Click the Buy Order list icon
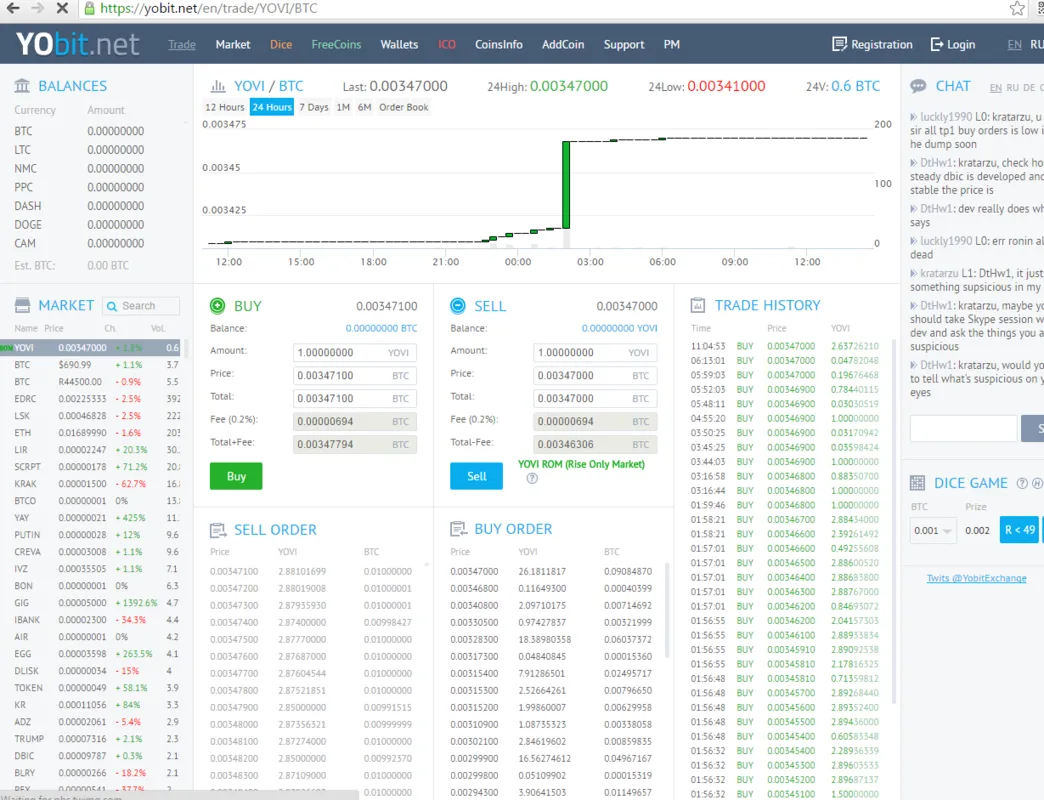 pyautogui.click(x=458, y=529)
